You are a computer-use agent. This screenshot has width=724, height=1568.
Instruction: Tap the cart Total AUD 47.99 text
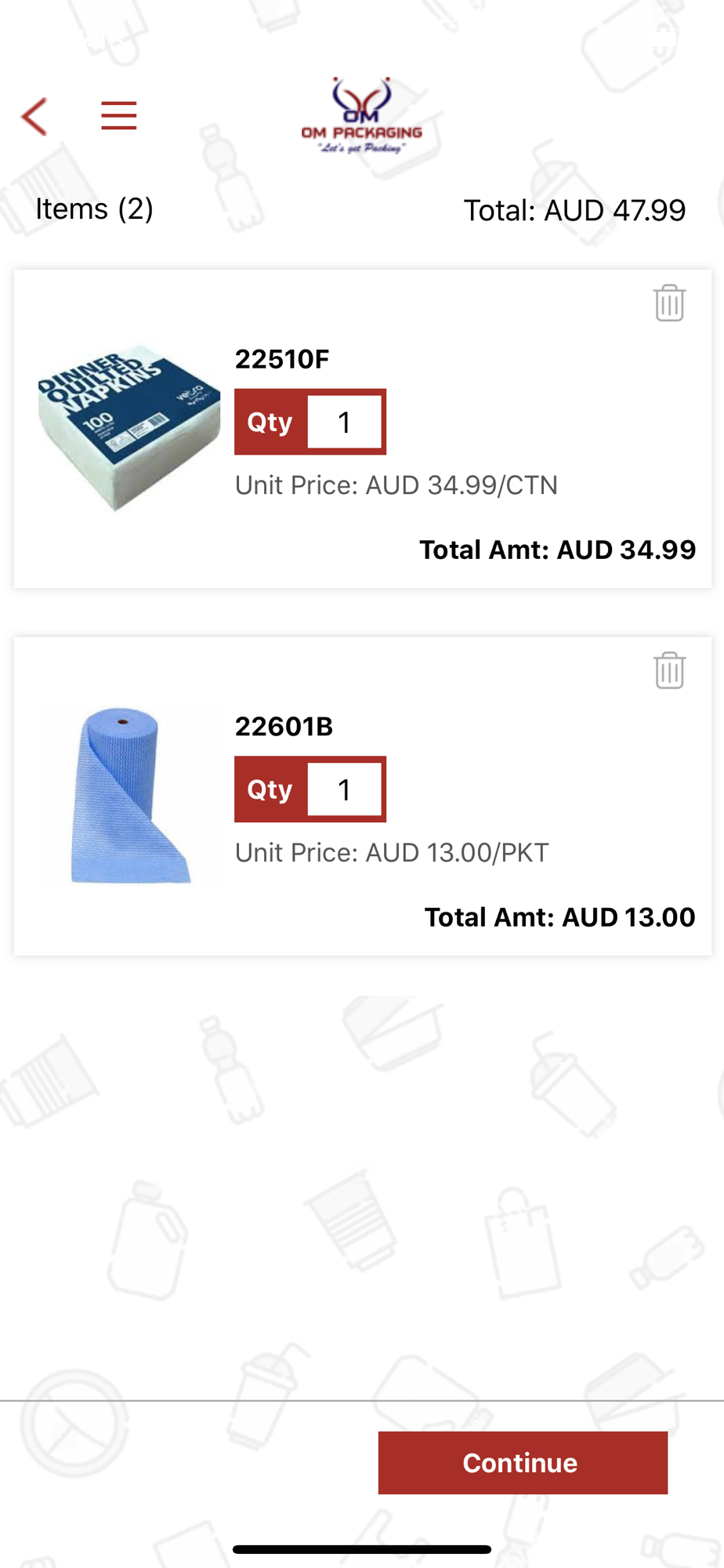tap(574, 211)
